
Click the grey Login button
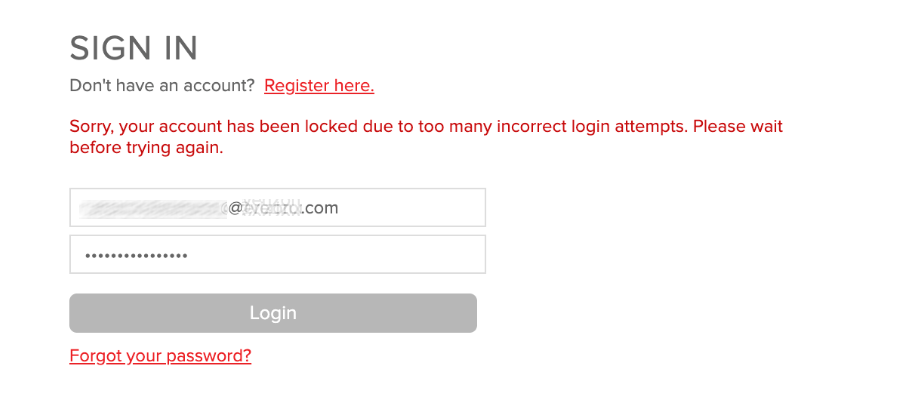(273, 313)
